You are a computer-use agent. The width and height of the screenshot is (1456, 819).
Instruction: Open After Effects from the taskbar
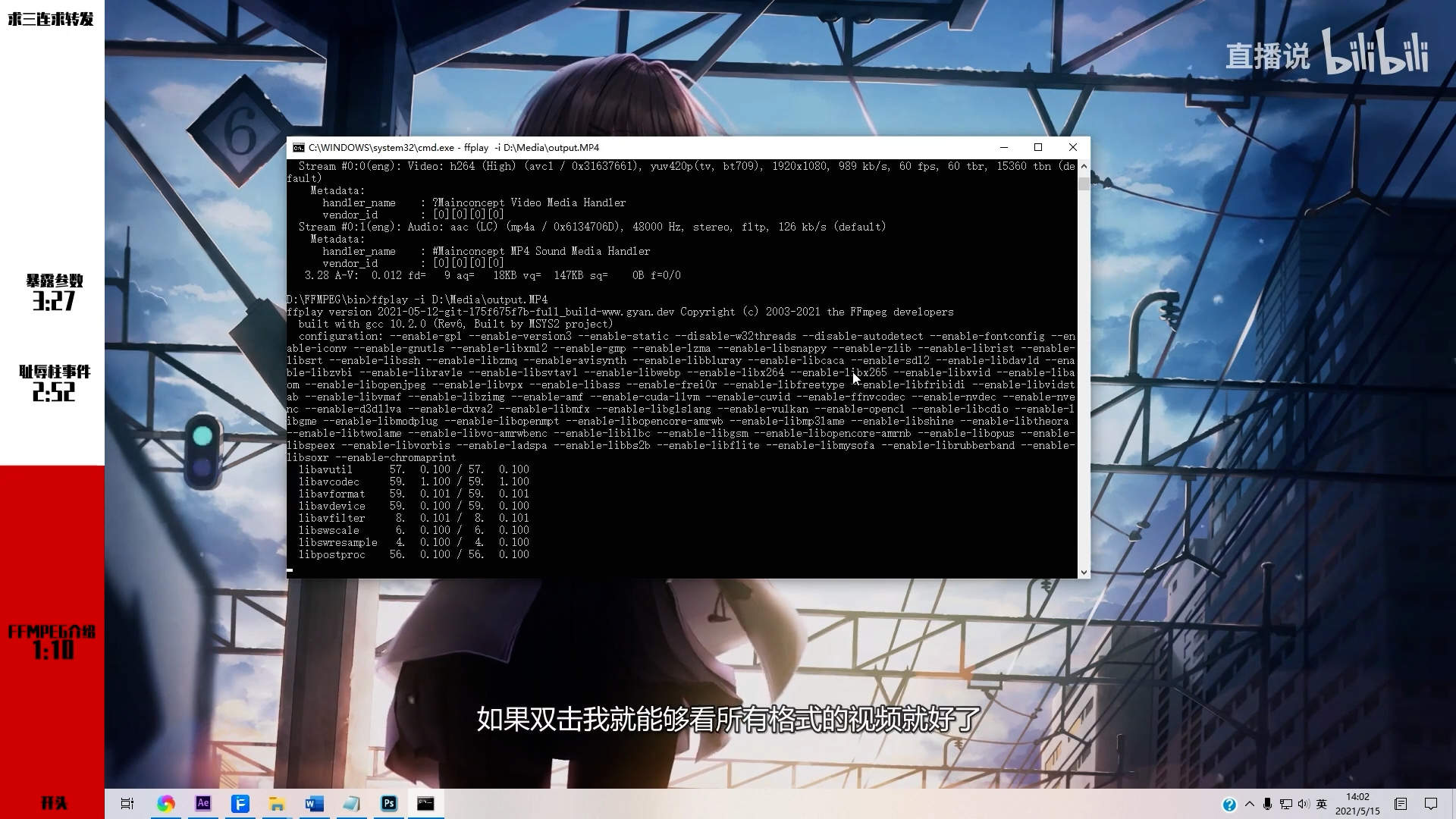tap(202, 803)
